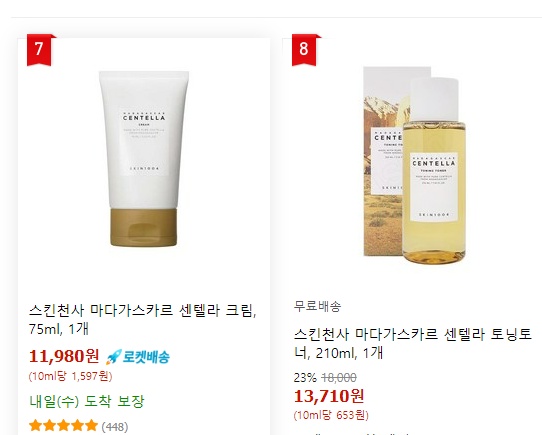The width and height of the screenshot is (542, 435).
Task: Click the first orange rating star
Action: [36, 426]
